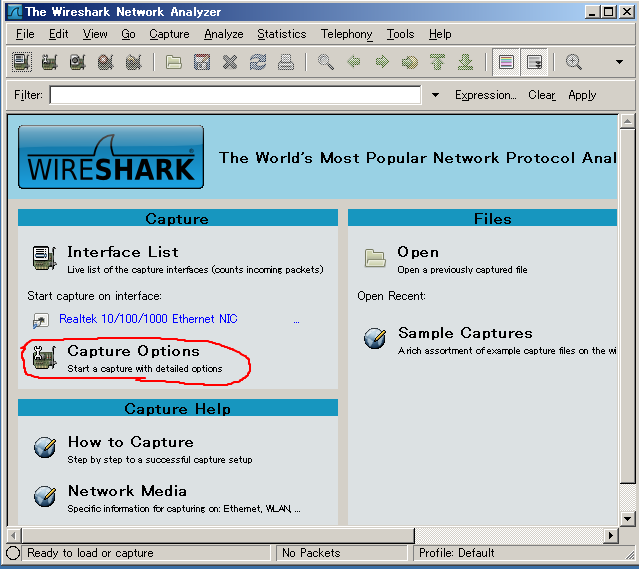Toggle the colorize packet list icon
Viewport: 639px width, 569px height.
click(506, 62)
